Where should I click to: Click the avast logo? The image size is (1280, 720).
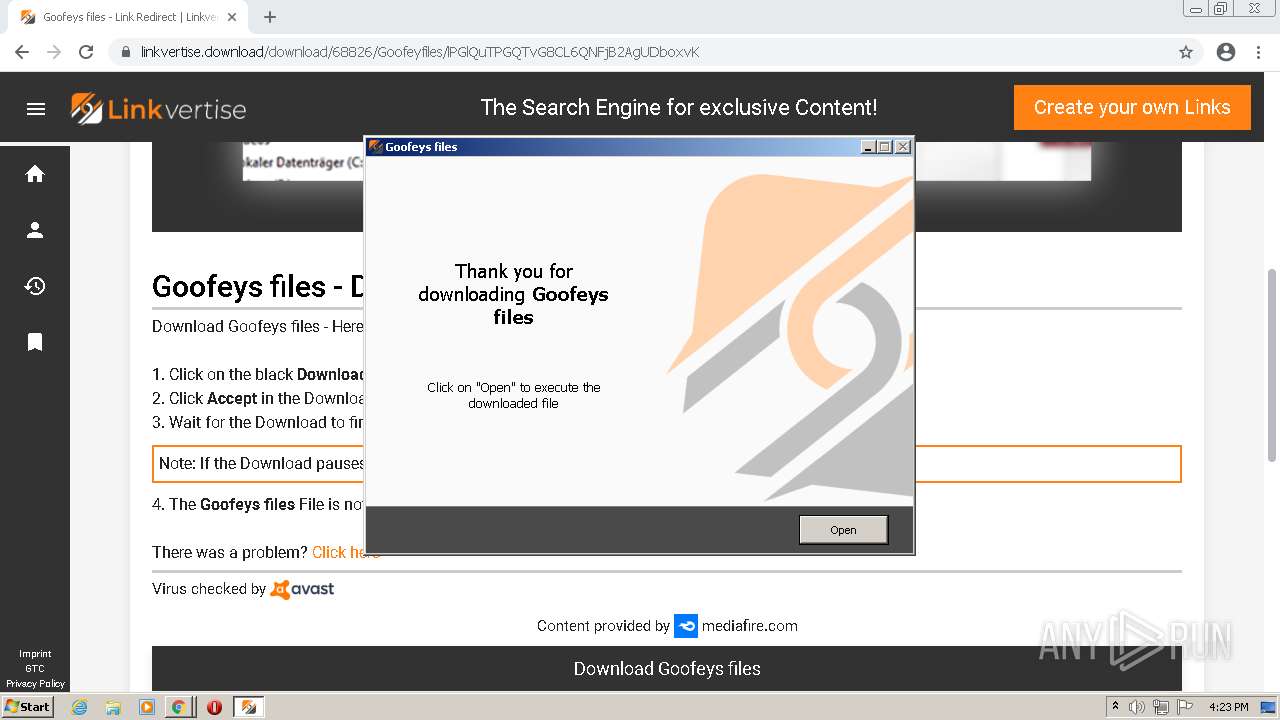click(x=303, y=589)
